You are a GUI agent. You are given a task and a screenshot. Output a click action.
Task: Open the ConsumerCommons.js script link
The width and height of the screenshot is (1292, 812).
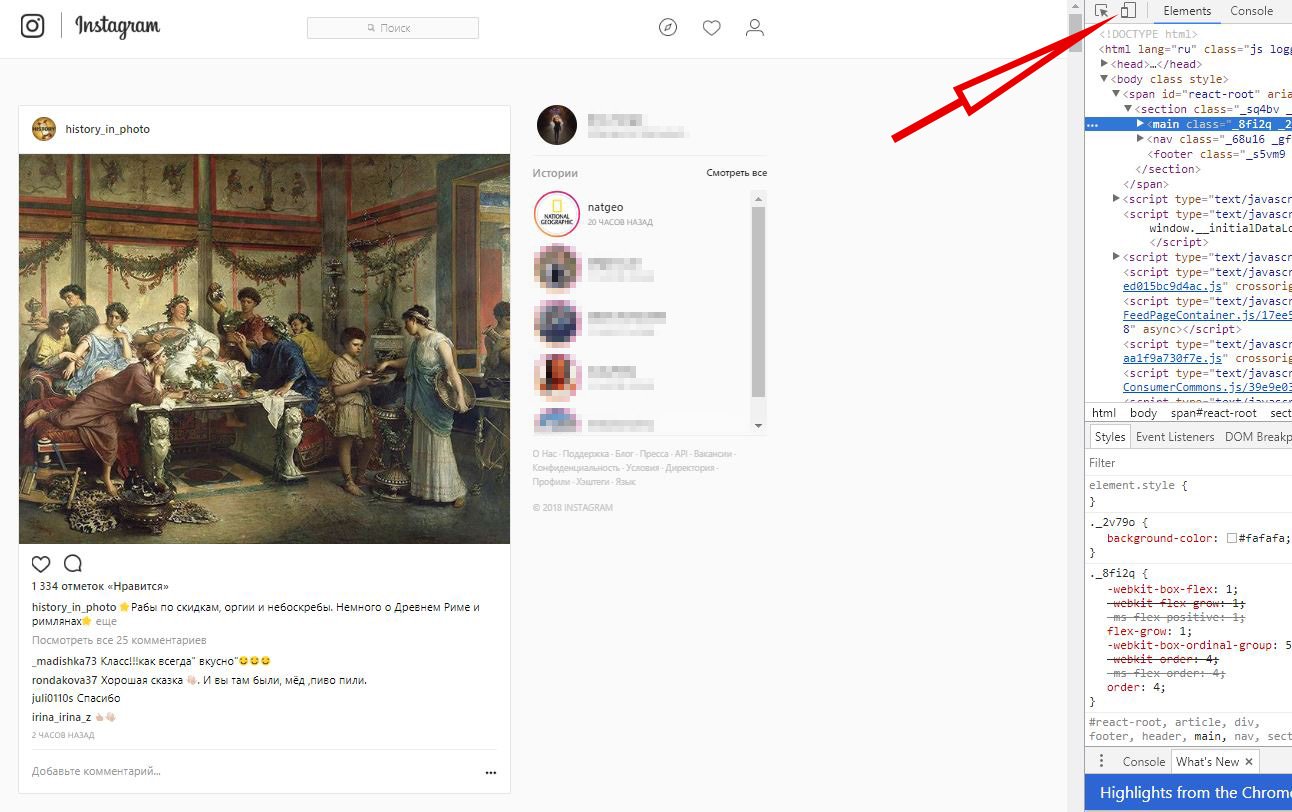pos(1207,387)
